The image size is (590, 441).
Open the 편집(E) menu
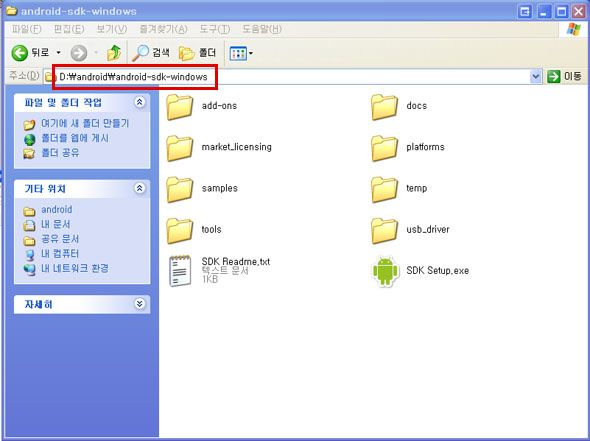point(69,29)
